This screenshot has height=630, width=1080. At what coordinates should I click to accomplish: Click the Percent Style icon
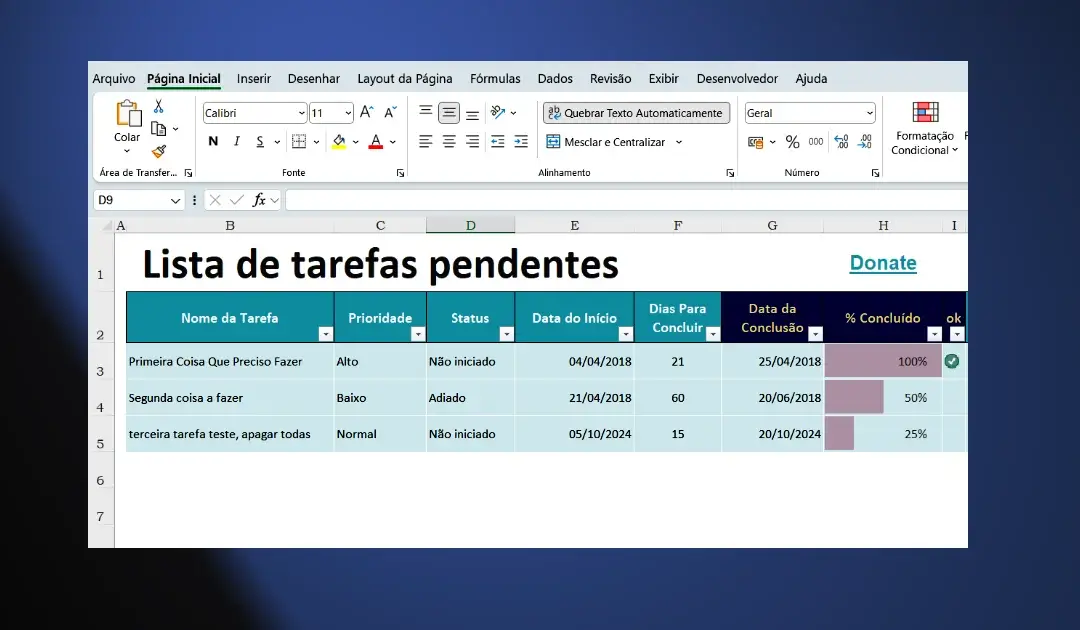[792, 142]
